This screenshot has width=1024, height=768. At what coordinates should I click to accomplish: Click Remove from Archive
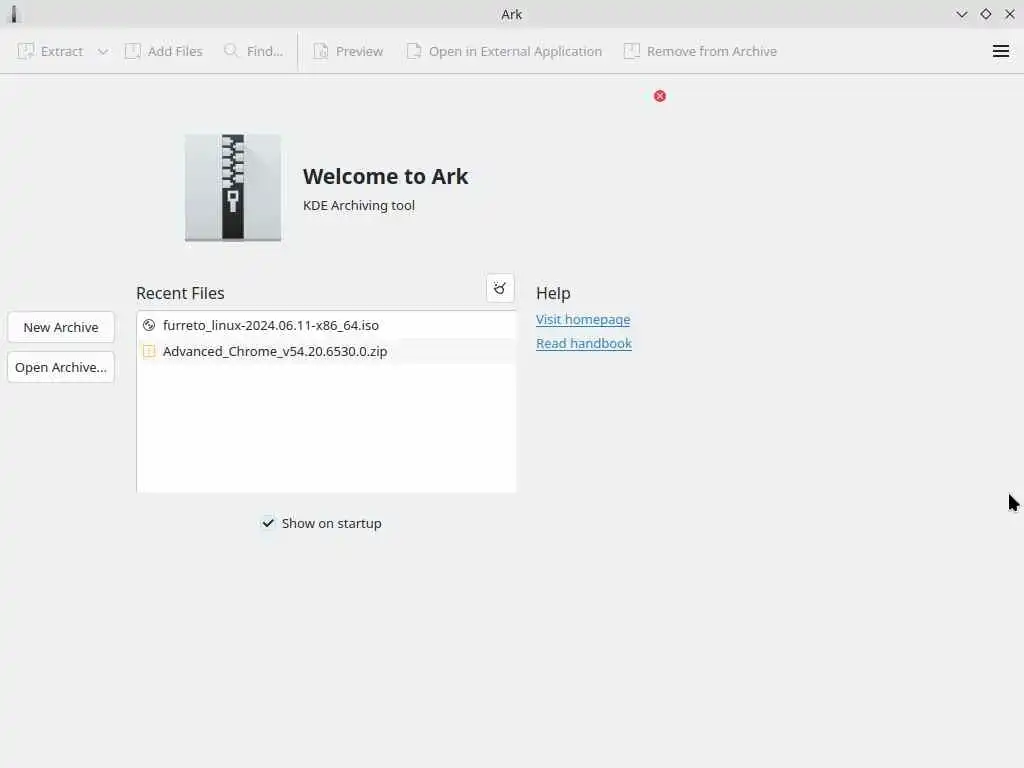pos(700,51)
